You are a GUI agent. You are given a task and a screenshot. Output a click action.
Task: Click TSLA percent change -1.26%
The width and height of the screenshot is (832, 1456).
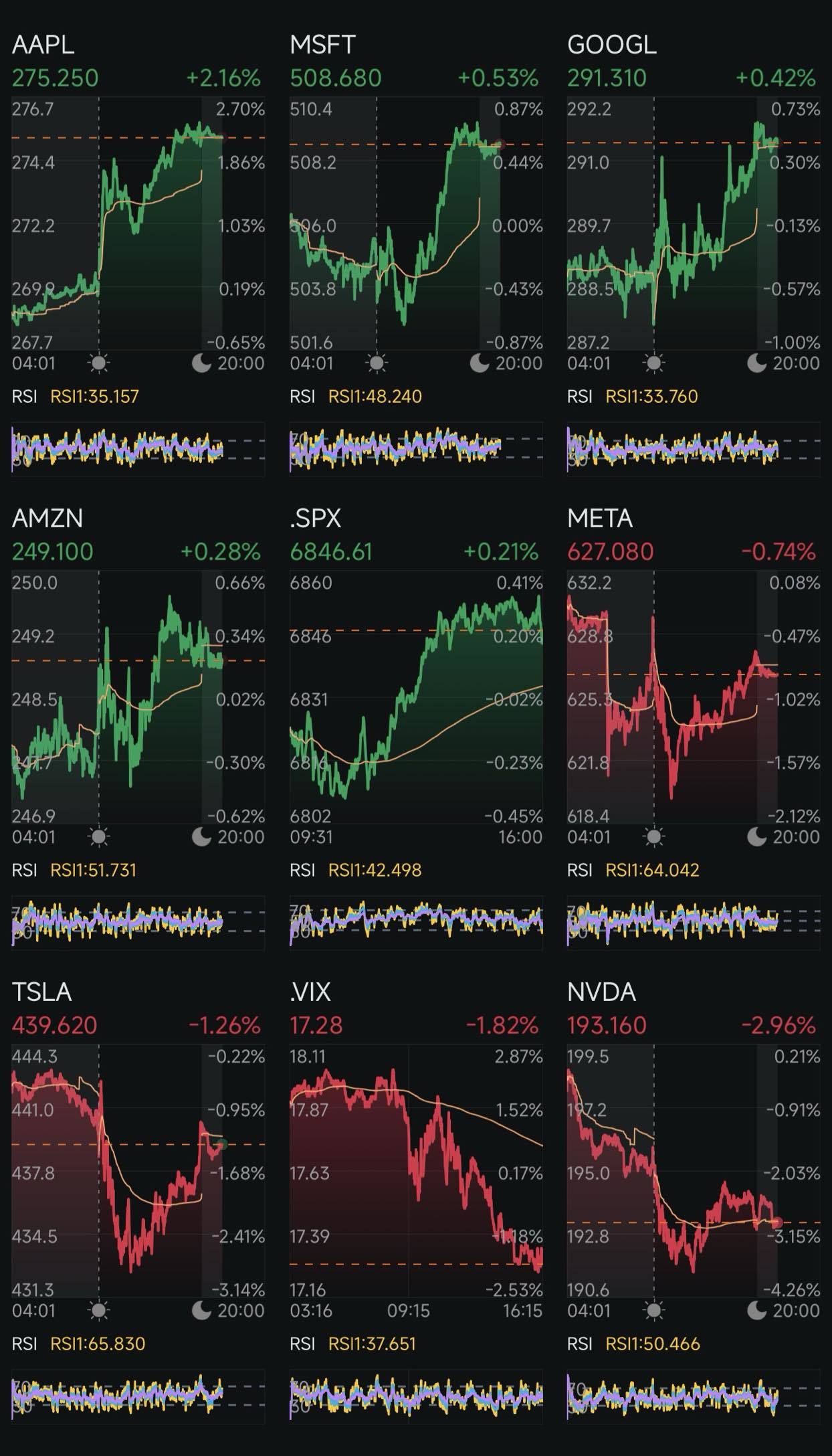(224, 1026)
